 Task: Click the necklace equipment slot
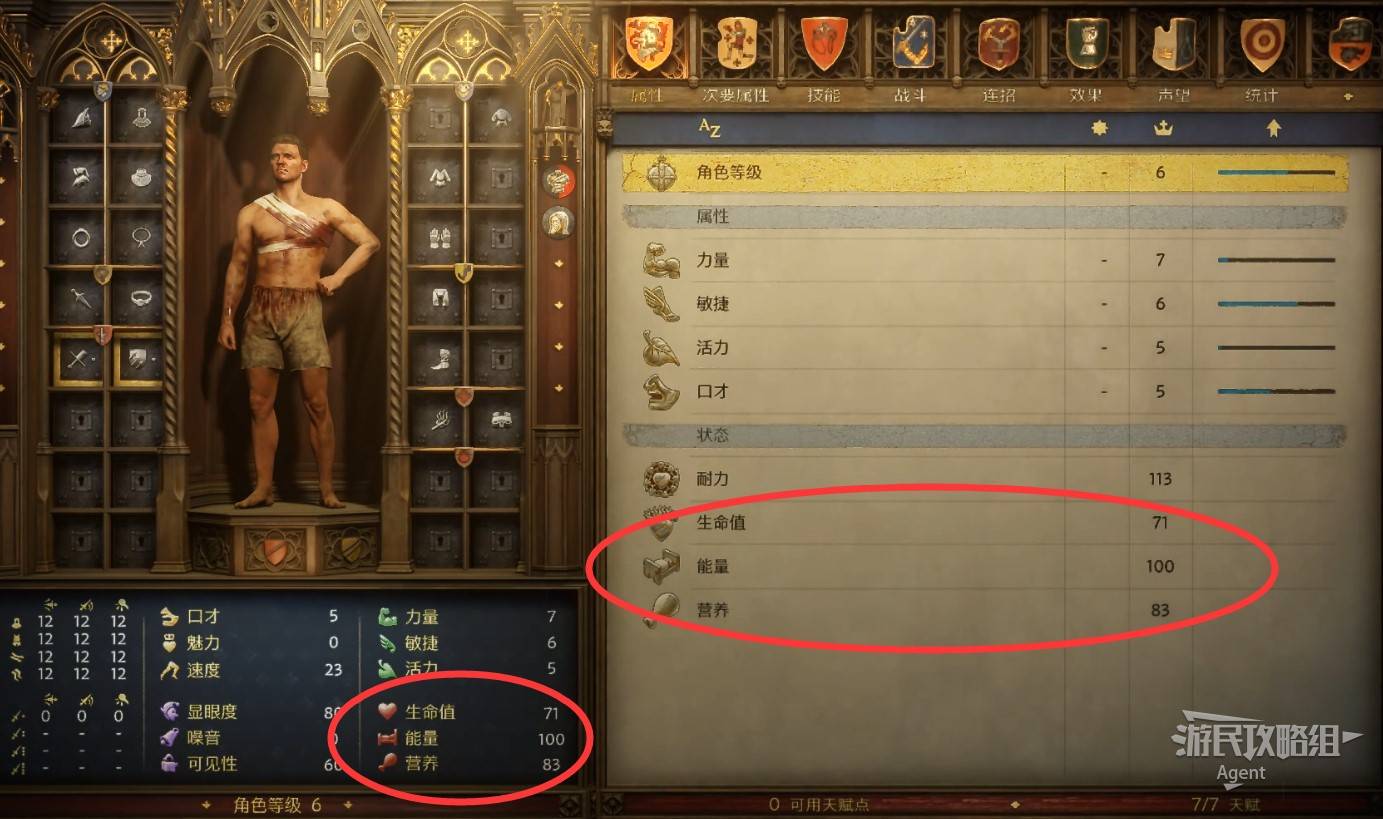pyautogui.click(x=139, y=238)
